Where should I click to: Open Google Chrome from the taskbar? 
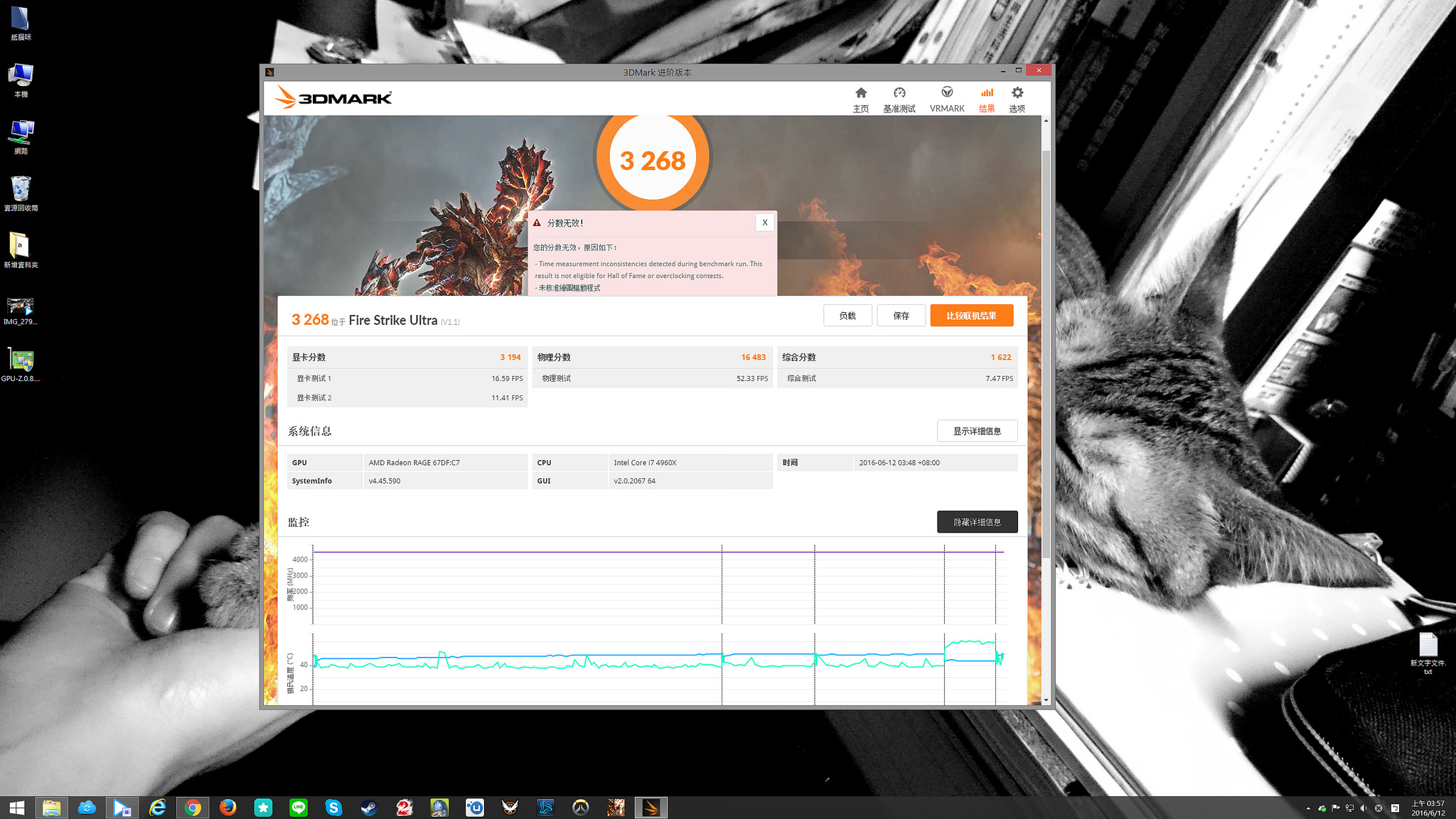(192, 808)
